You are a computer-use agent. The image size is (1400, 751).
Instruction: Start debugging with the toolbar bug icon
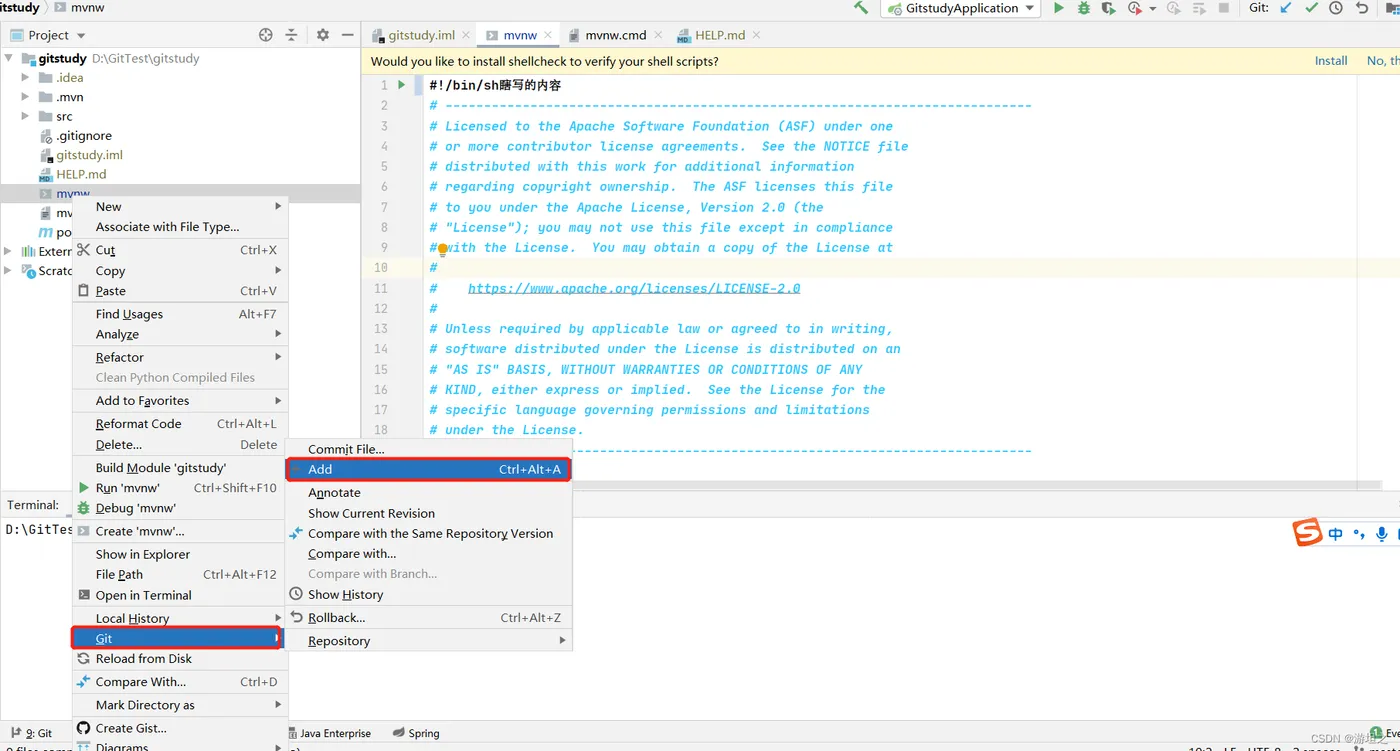[1084, 8]
